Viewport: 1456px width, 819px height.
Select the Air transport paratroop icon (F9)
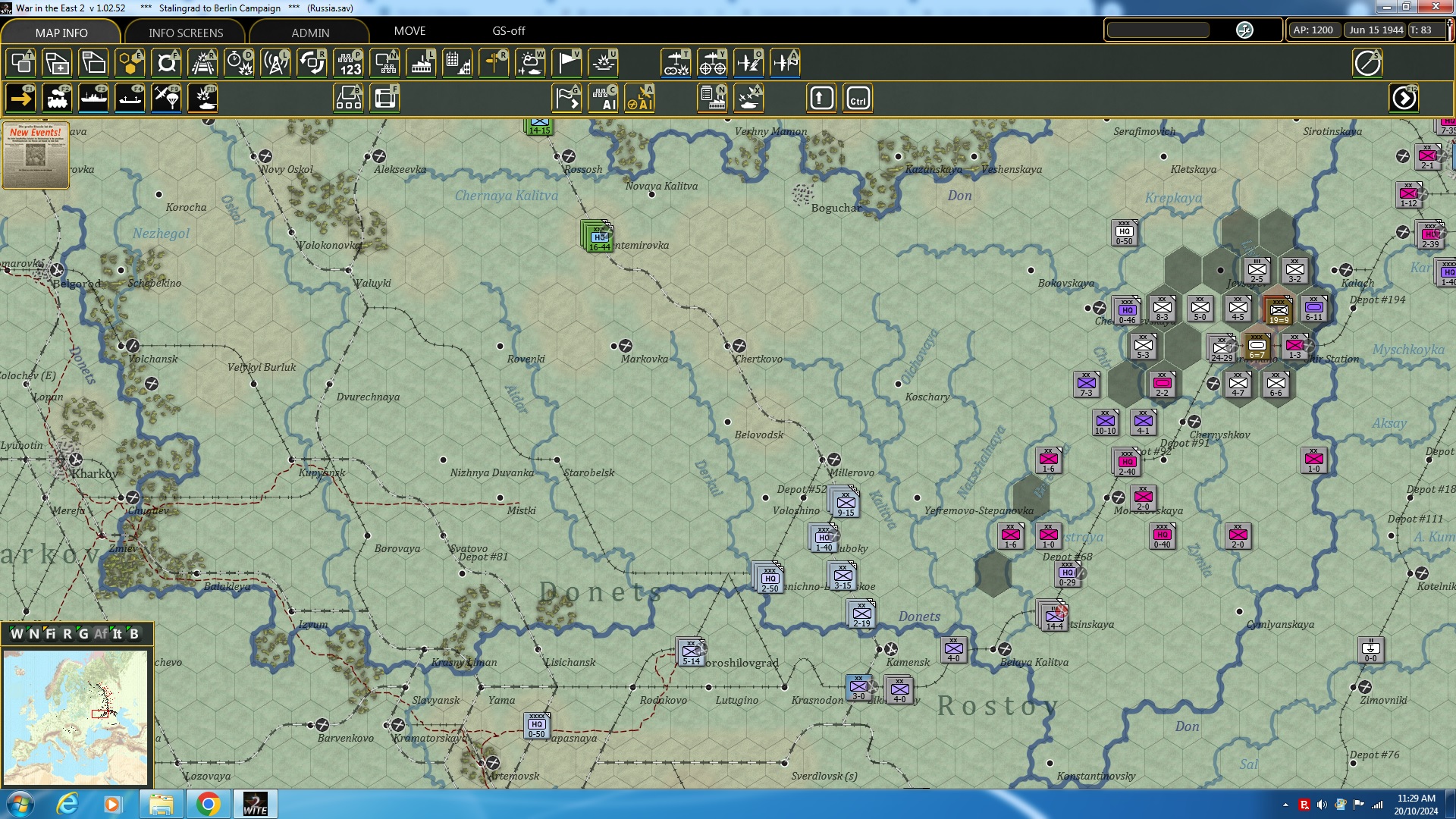[166, 99]
